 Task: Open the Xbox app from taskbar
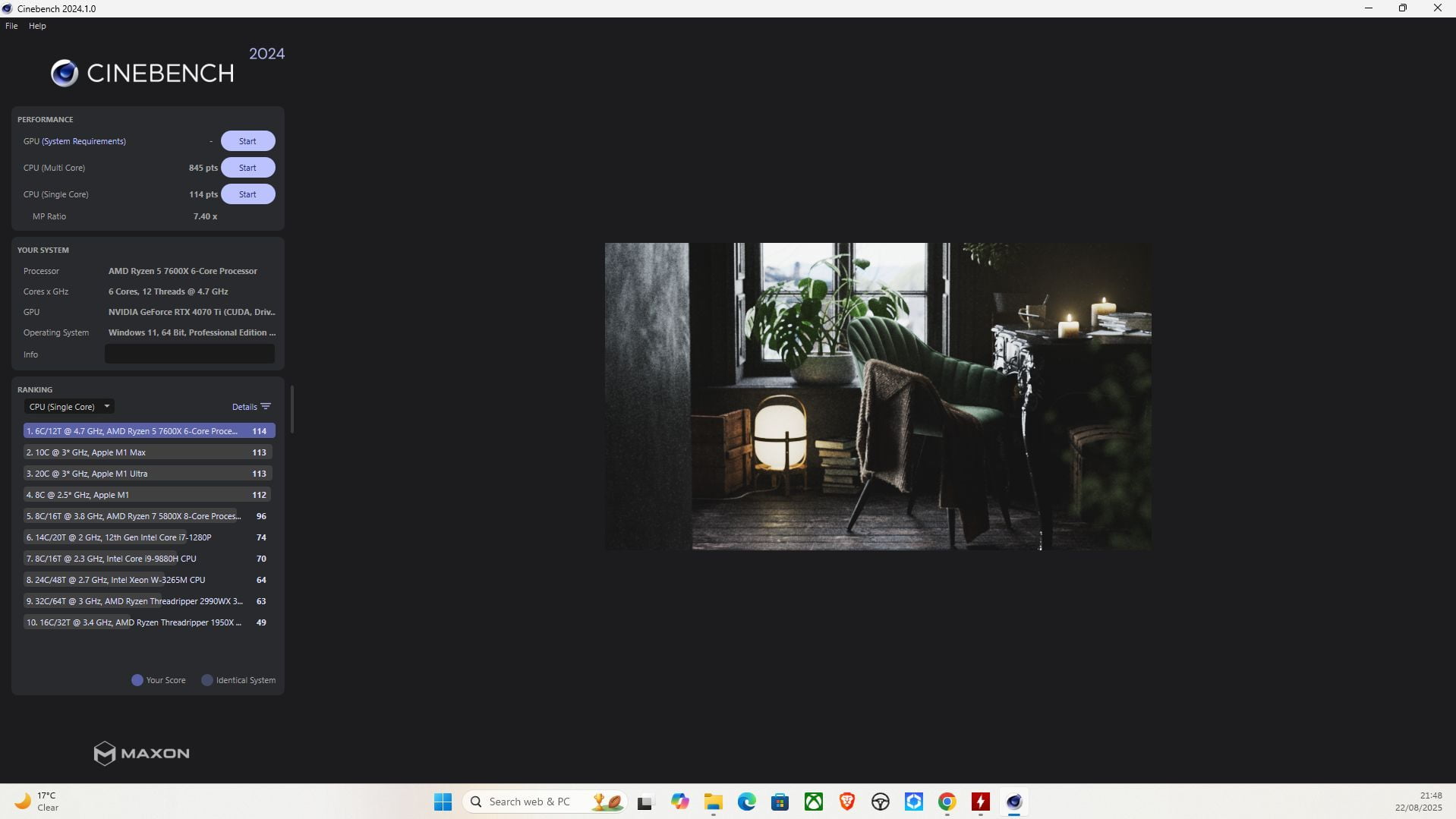tap(814, 802)
